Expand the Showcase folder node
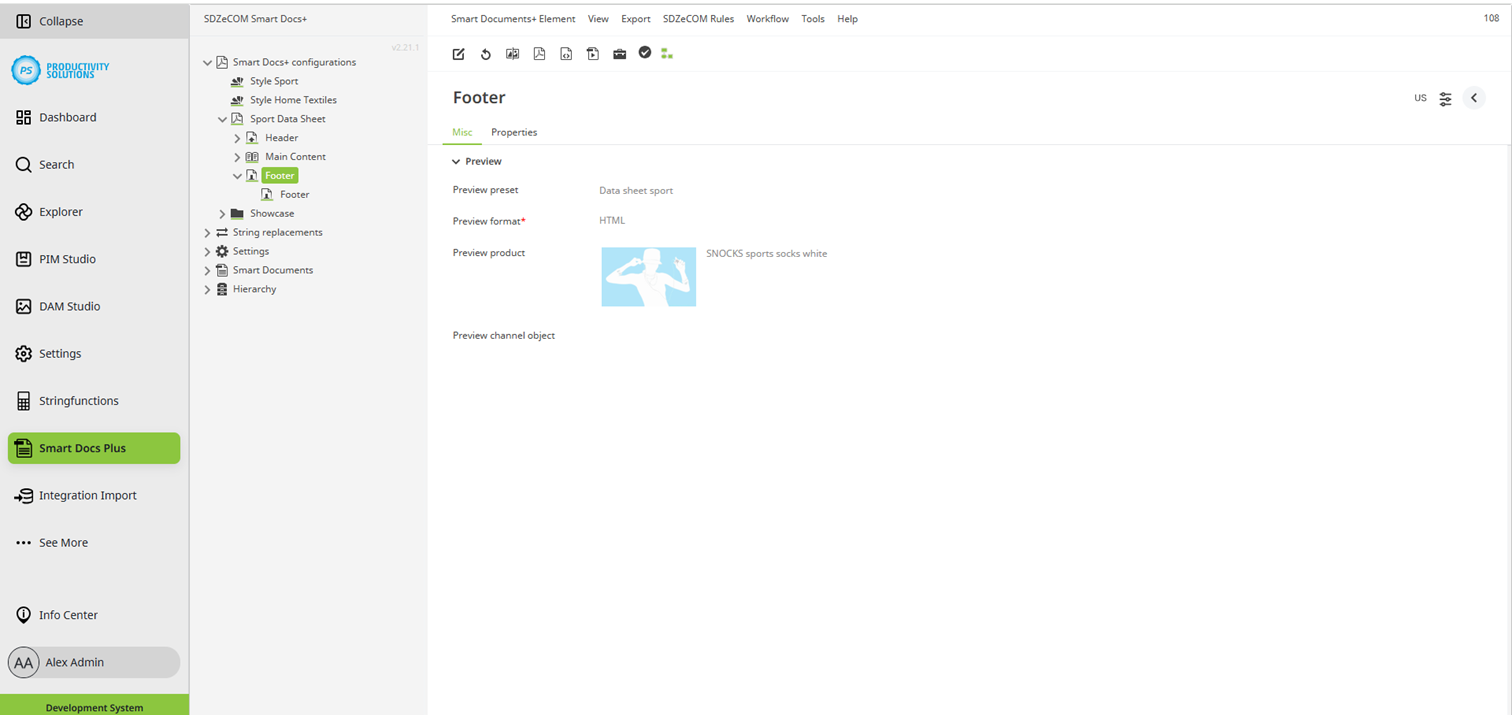This screenshot has height=715, width=1512. point(222,214)
